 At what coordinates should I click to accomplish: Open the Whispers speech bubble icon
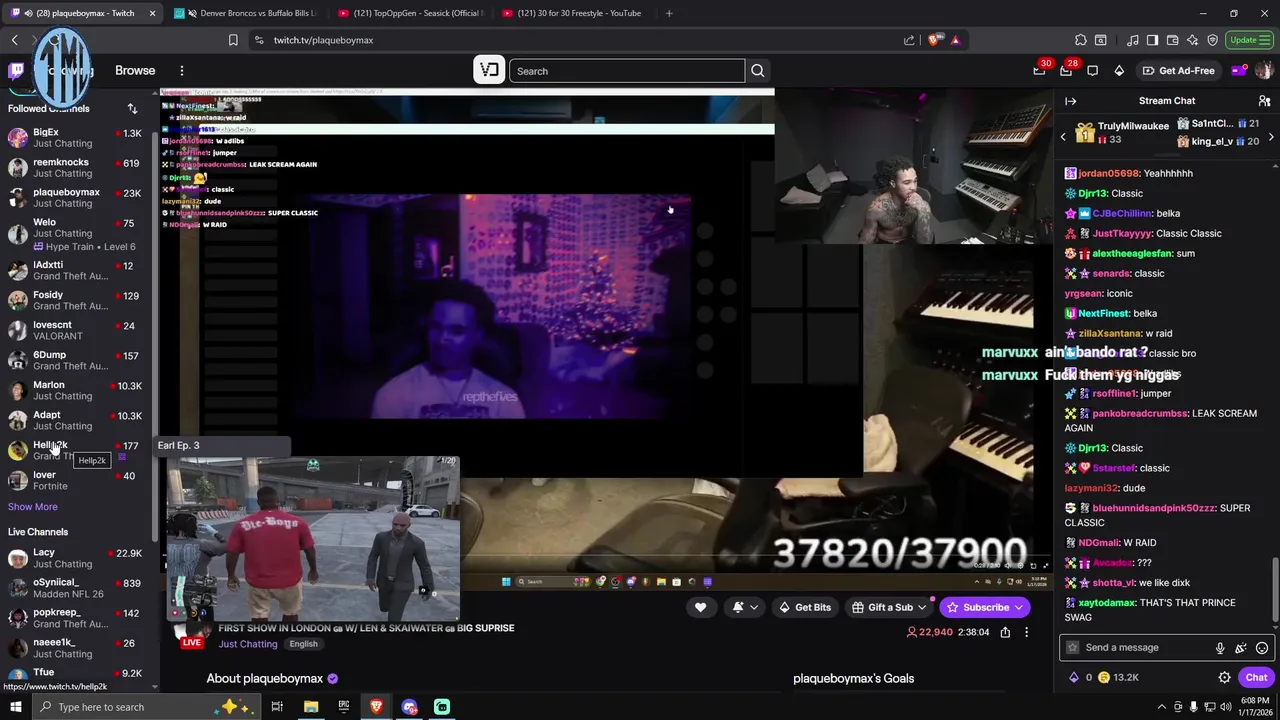click(x=1093, y=71)
